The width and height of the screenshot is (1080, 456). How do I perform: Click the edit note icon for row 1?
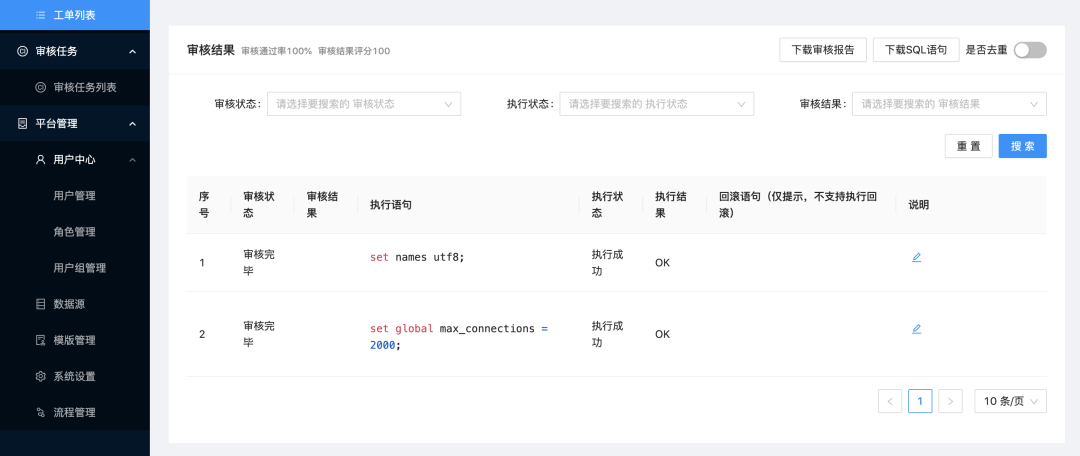coord(916,257)
